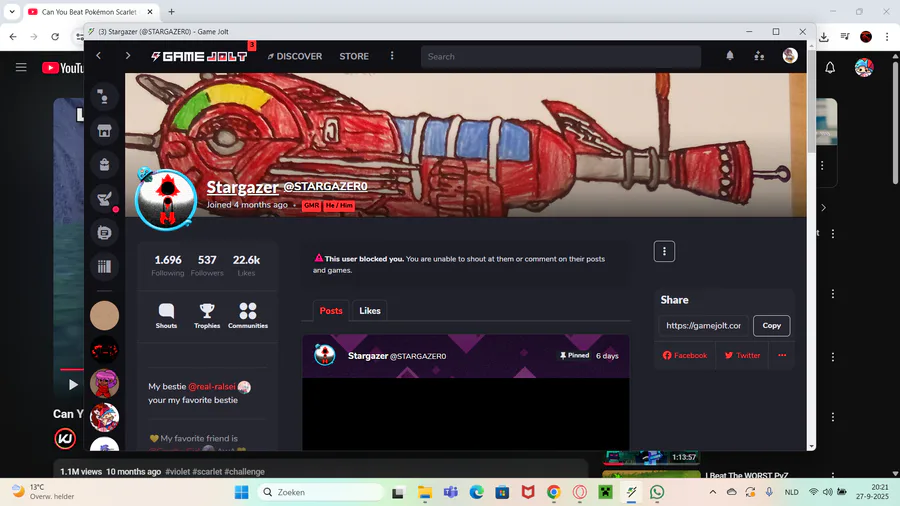Click the Pinned label on the post
900x506 pixels.
pyautogui.click(x=575, y=356)
